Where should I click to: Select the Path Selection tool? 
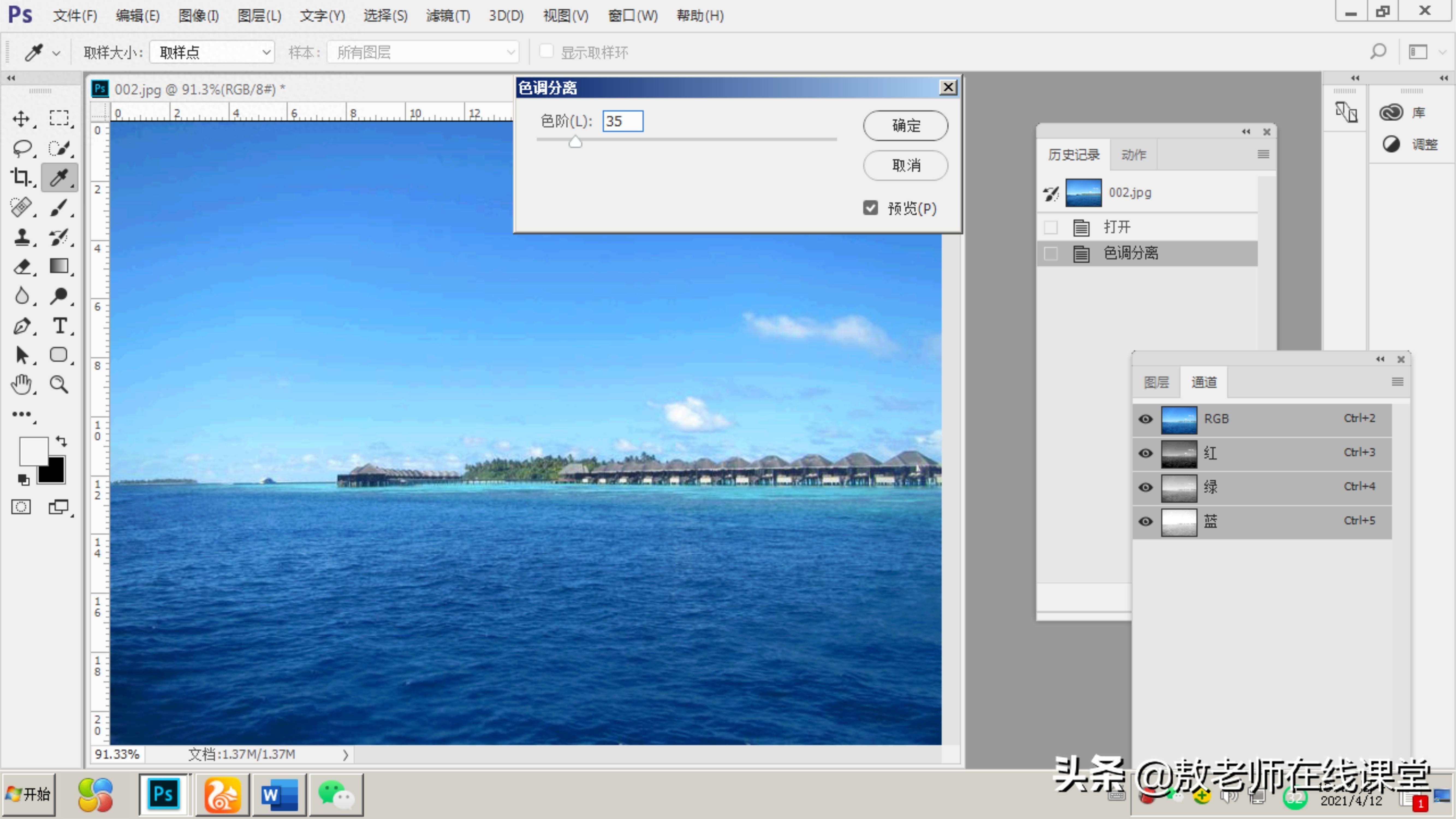click(22, 355)
